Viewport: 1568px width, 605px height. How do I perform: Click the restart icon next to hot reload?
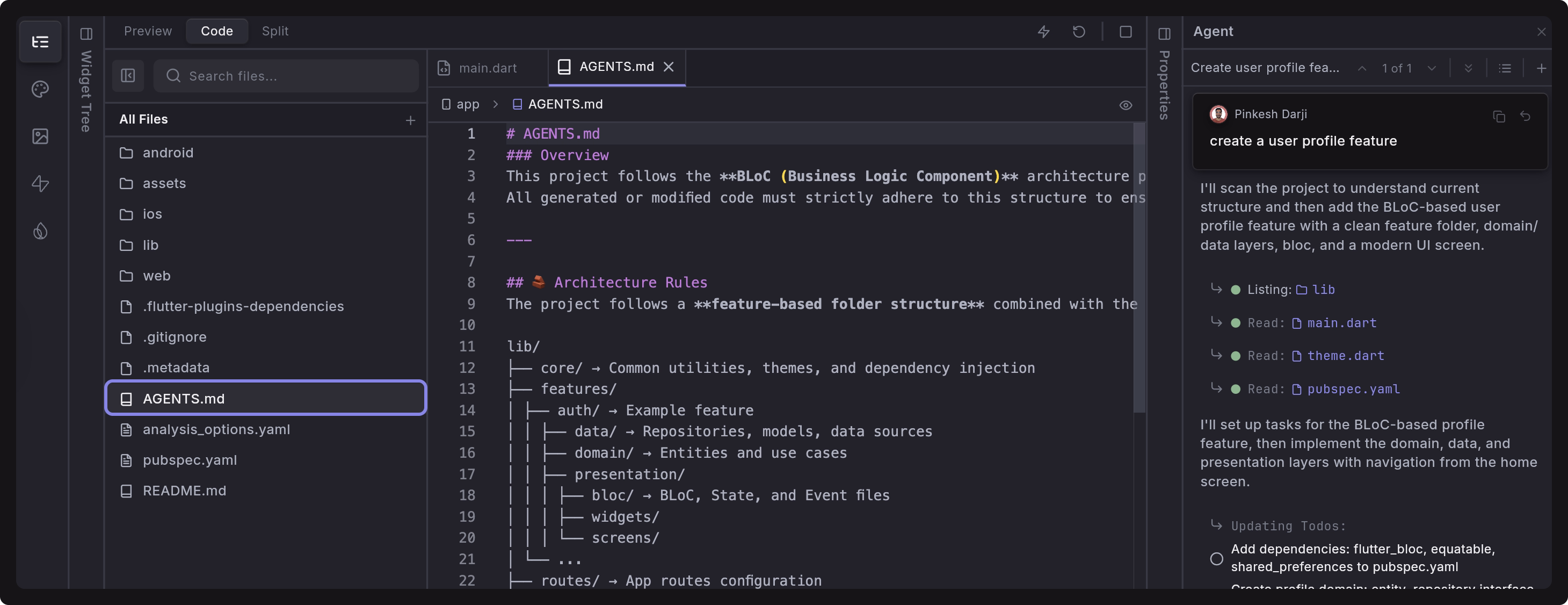click(x=1079, y=32)
